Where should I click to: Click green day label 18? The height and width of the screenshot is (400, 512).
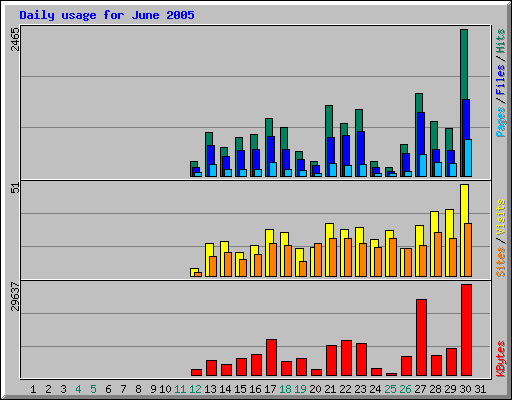click(285, 389)
